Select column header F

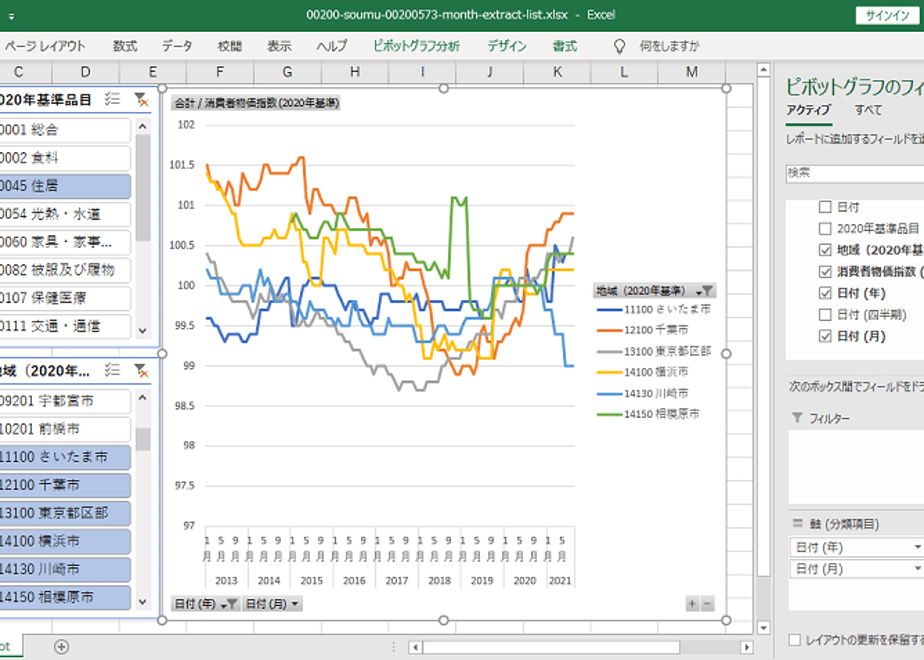coord(220,72)
